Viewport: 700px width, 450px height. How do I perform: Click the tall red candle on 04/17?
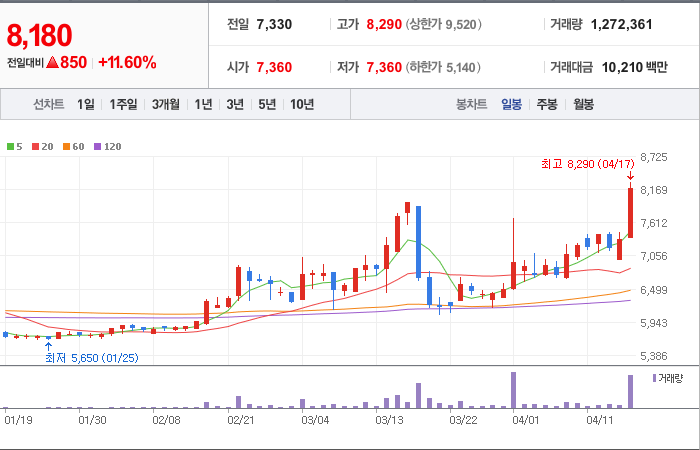point(630,212)
